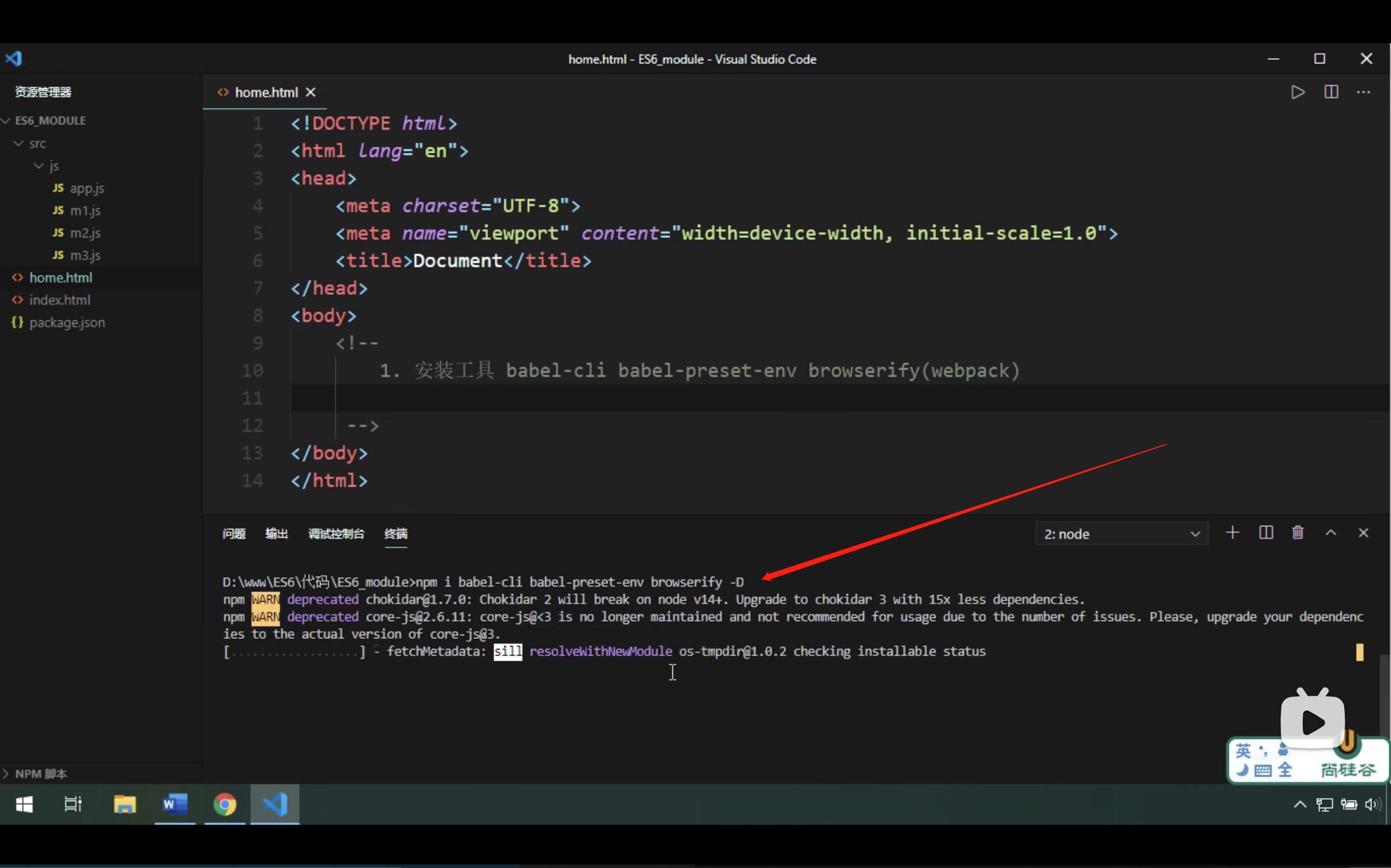Close the home.html editor tab
The width and height of the screenshot is (1391, 868).
(310, 92)
